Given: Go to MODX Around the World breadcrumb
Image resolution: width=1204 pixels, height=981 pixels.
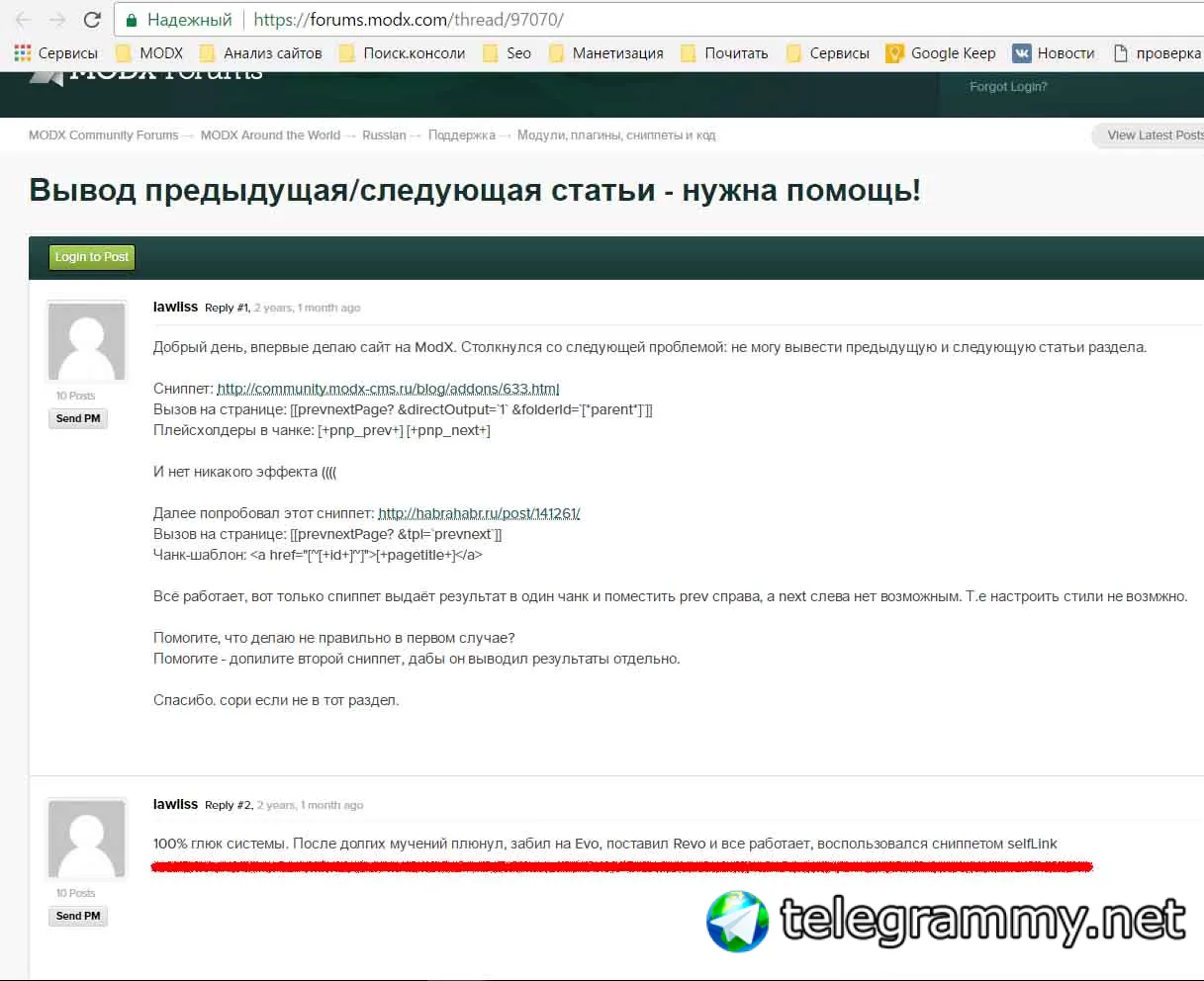Looking at the screenshot, I should 270,135.
